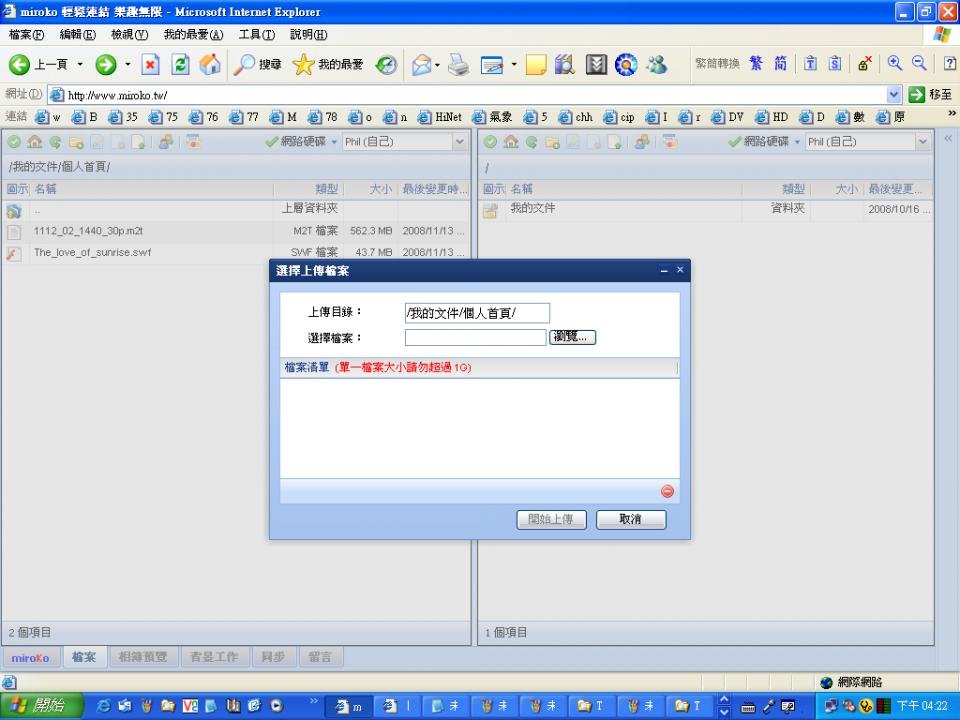This screenshot has width=960, height=720.
Task: Open the 編輯(E) menu
Action: point(78,35)
